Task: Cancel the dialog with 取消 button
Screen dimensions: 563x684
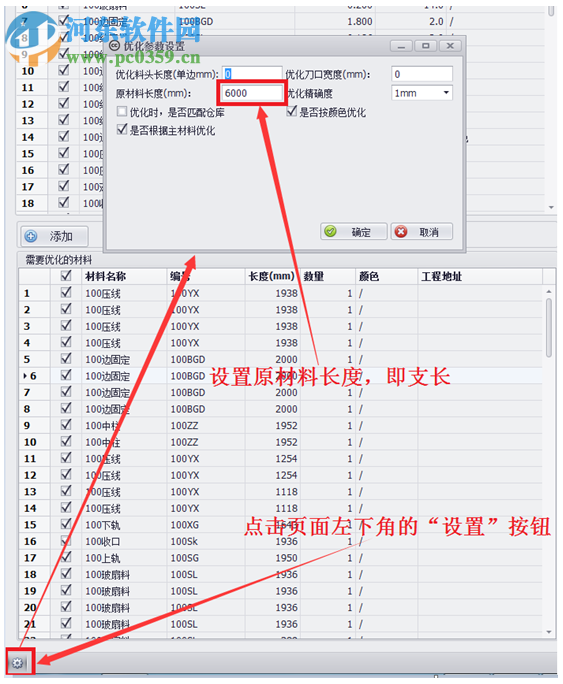Action: pos(422,232)
